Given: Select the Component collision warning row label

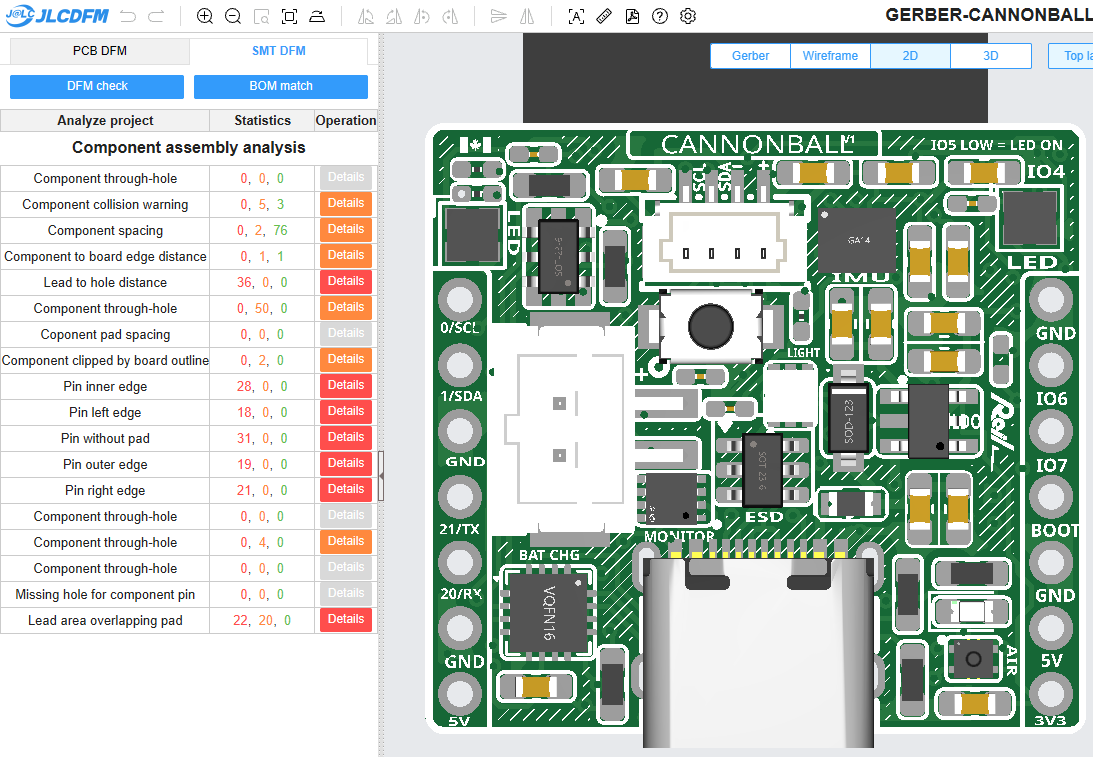Looking at the screenshot, I should point(105,204).
